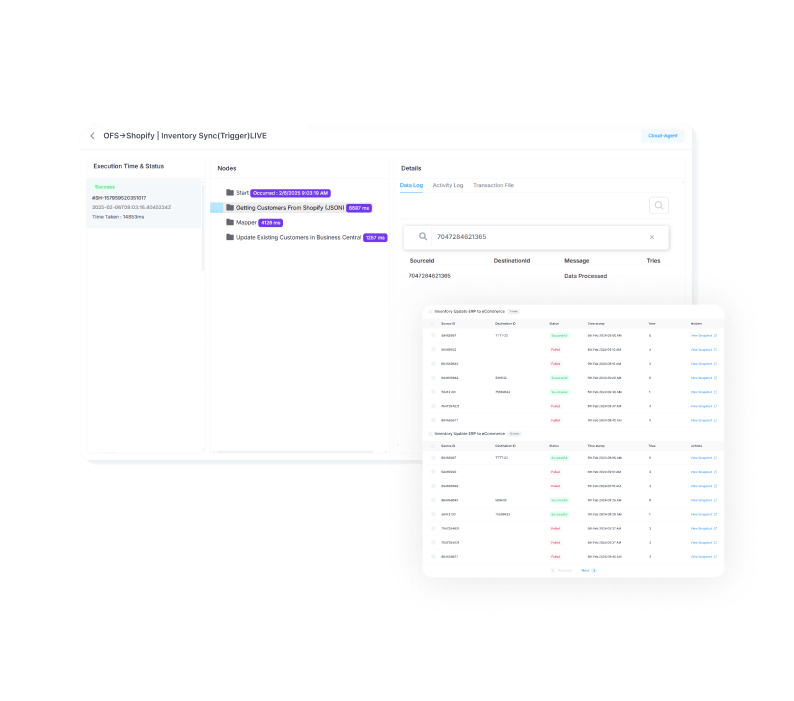Click the Nodes panel heading
This screenshot has width=794, height=701.
tap(227, 168)
